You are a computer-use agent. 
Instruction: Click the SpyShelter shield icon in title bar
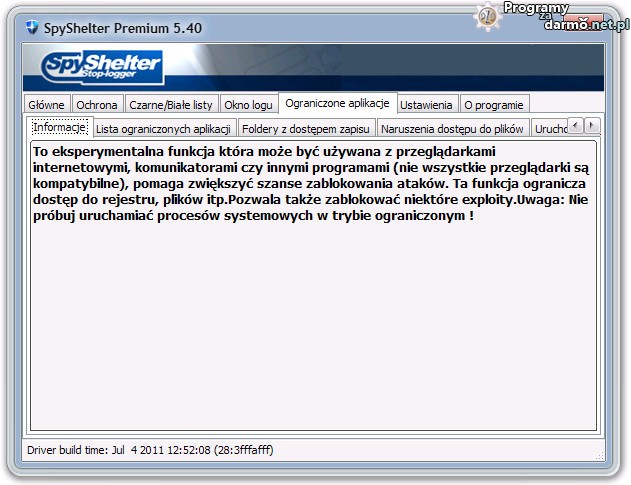click(31, 28)
